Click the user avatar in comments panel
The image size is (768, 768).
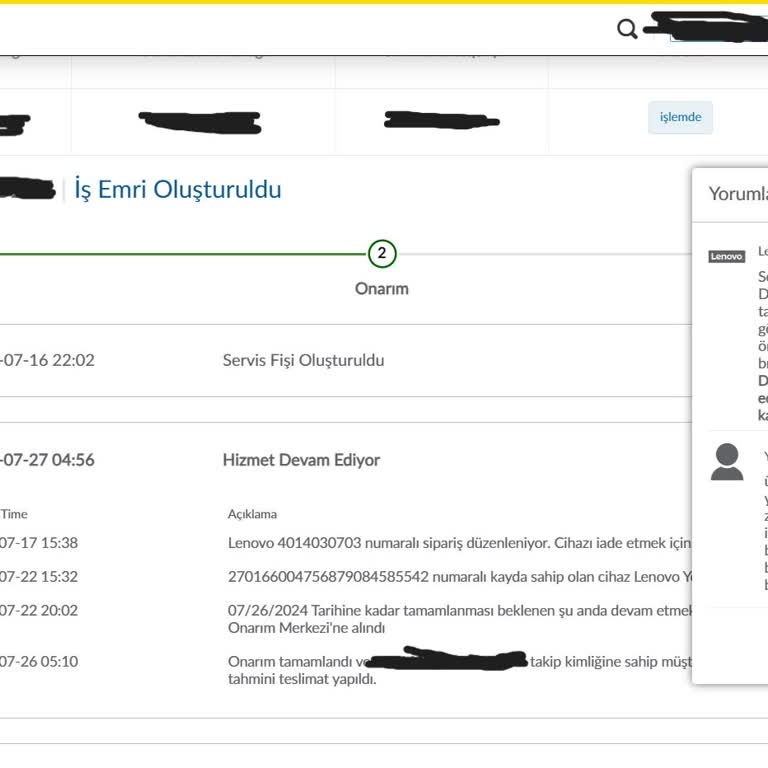[727, 461]
